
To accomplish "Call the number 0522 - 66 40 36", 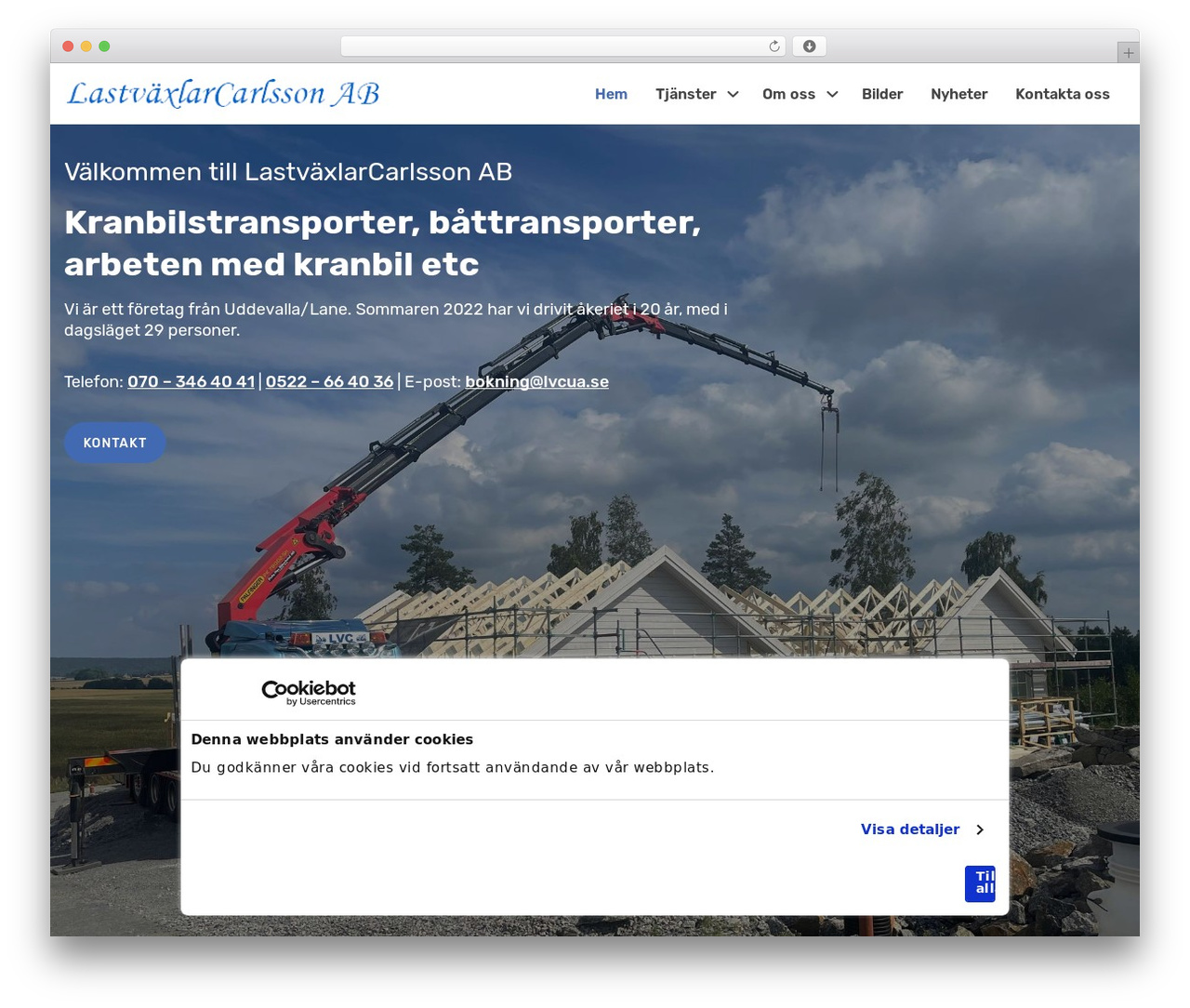I will pos(330,381).
